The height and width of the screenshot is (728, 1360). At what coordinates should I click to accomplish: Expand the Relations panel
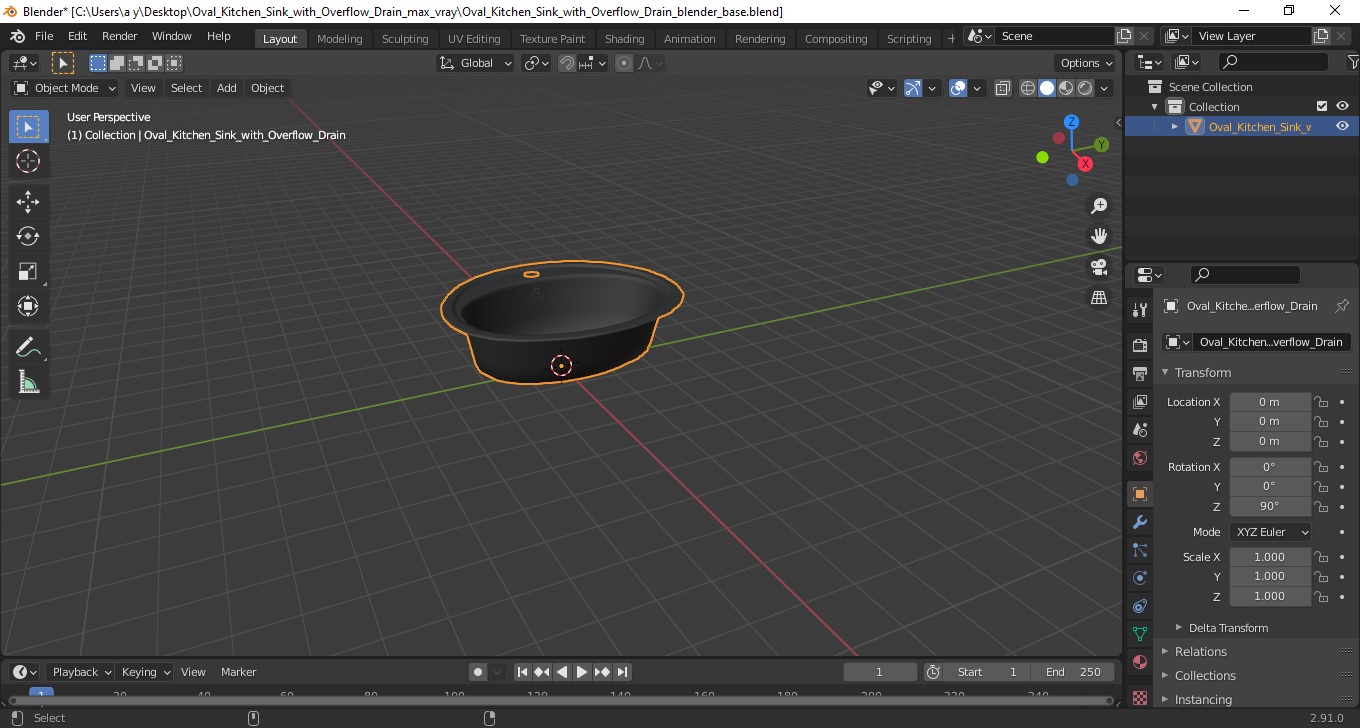click(x=1201, y=651)
